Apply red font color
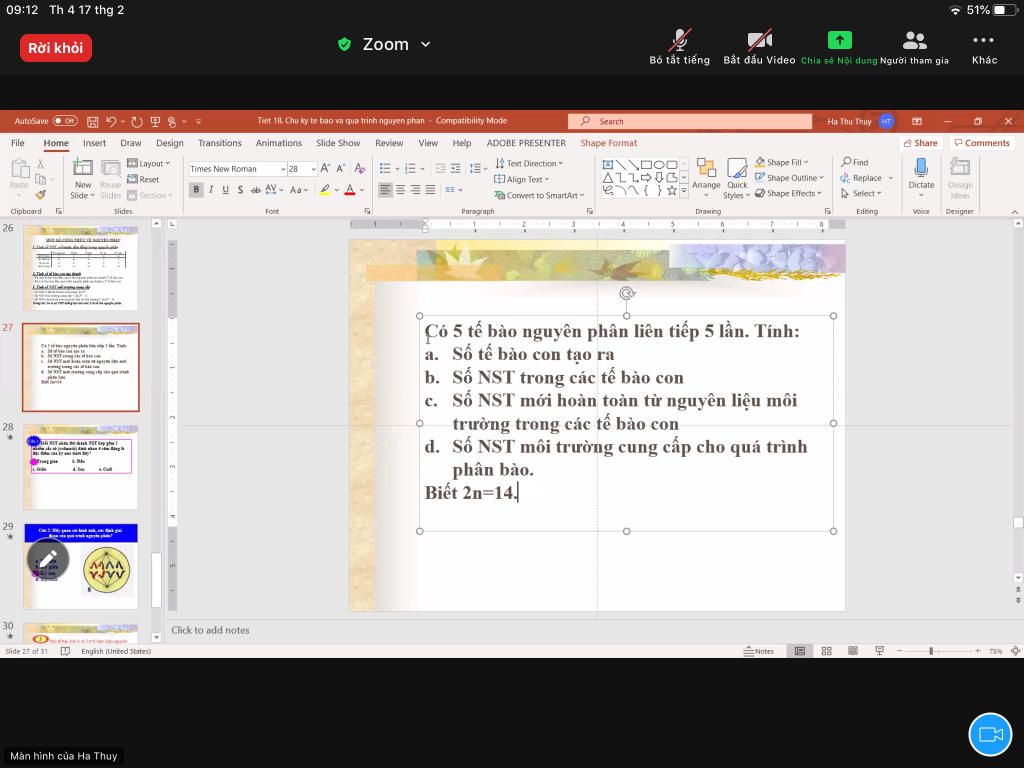The image size is (1024, 768). pos(350,189)
